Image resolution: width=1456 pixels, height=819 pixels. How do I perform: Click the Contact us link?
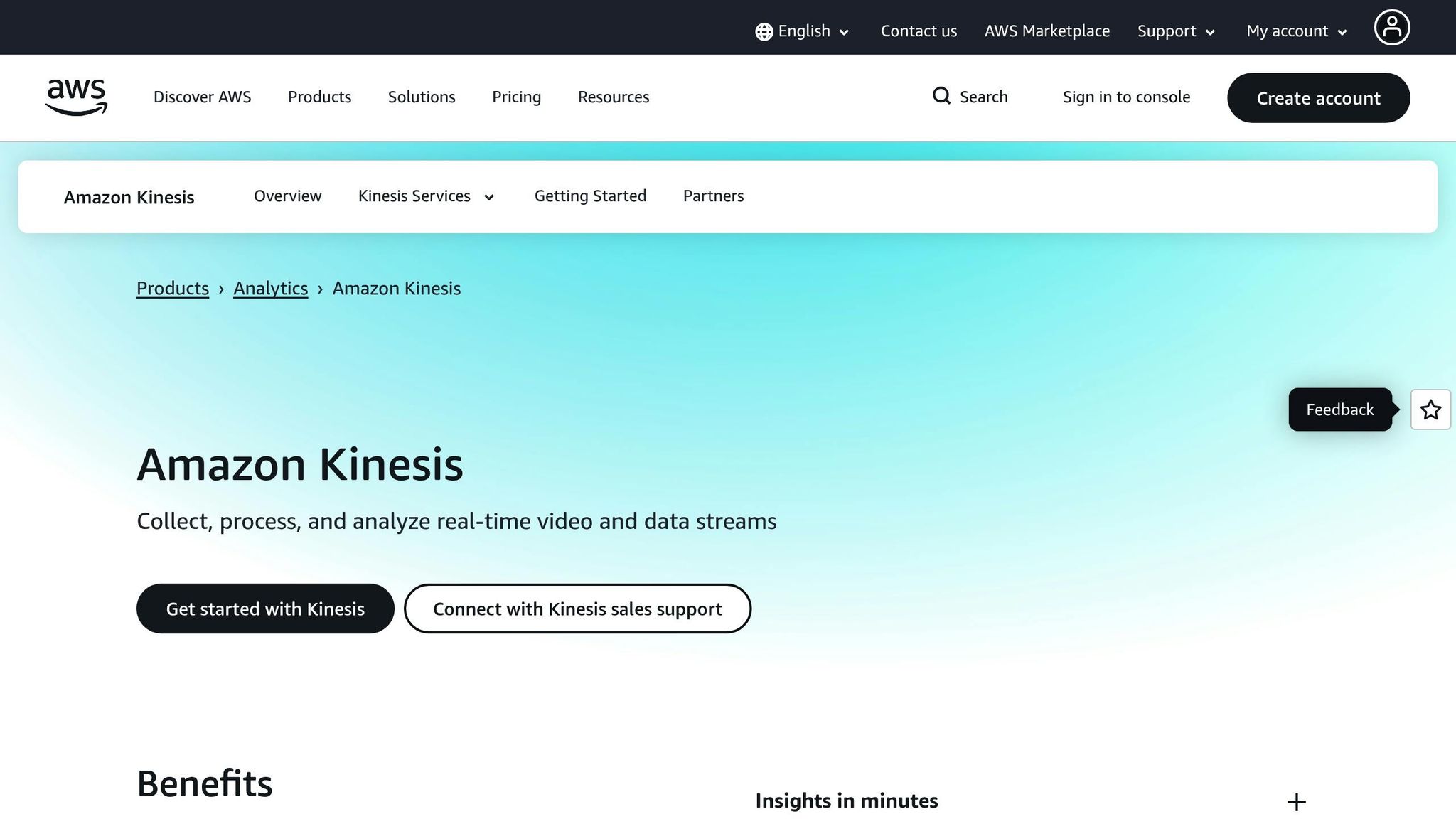point(919,31)
